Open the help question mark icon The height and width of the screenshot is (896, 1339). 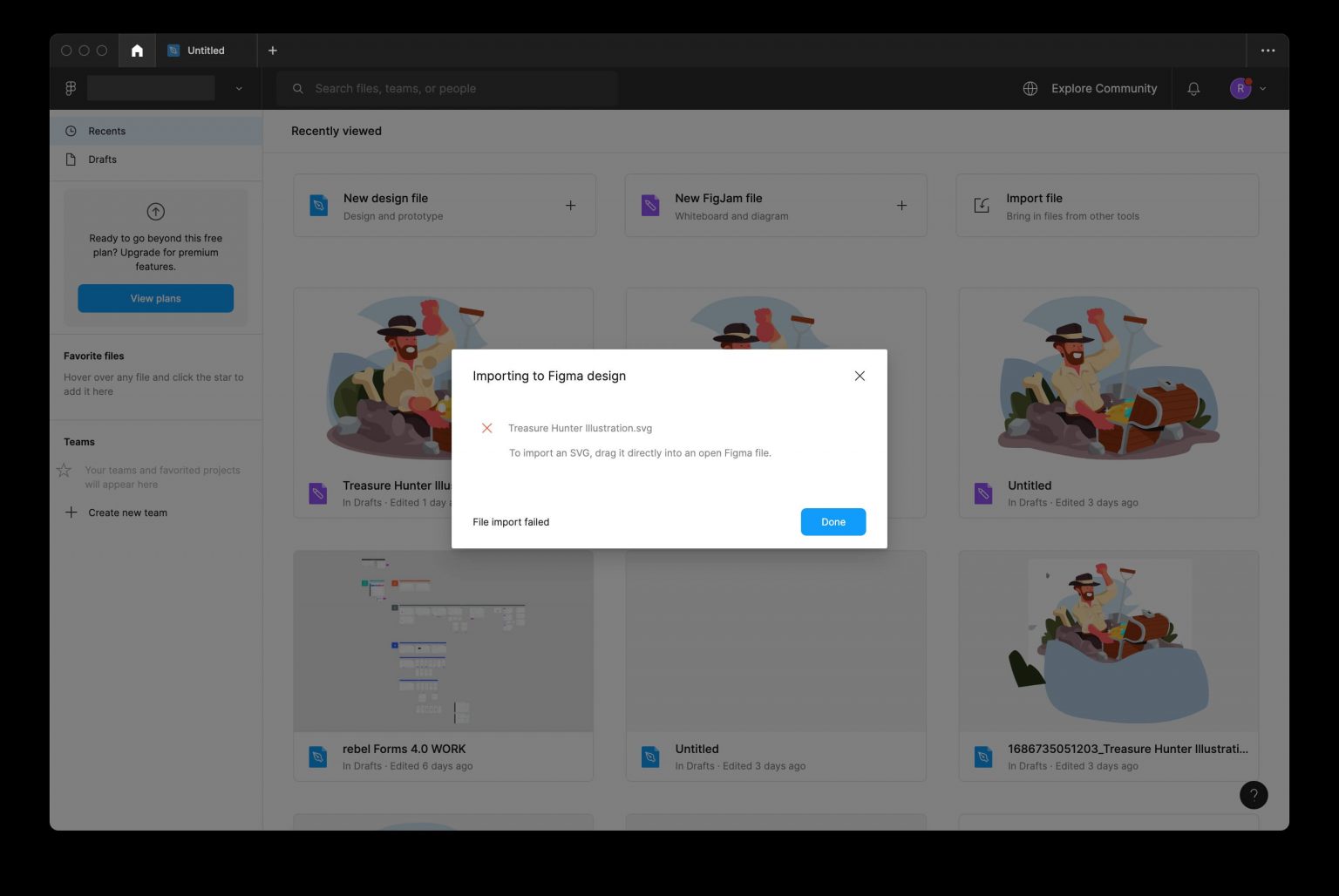coord(1254,794)
